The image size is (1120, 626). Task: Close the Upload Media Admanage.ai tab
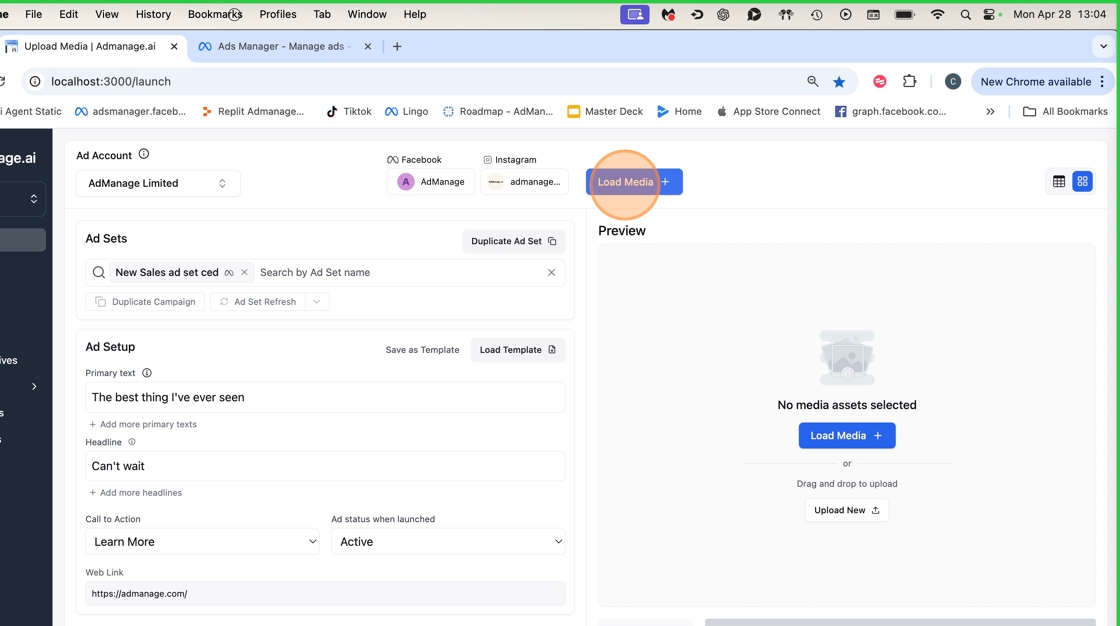click(174, 46)
